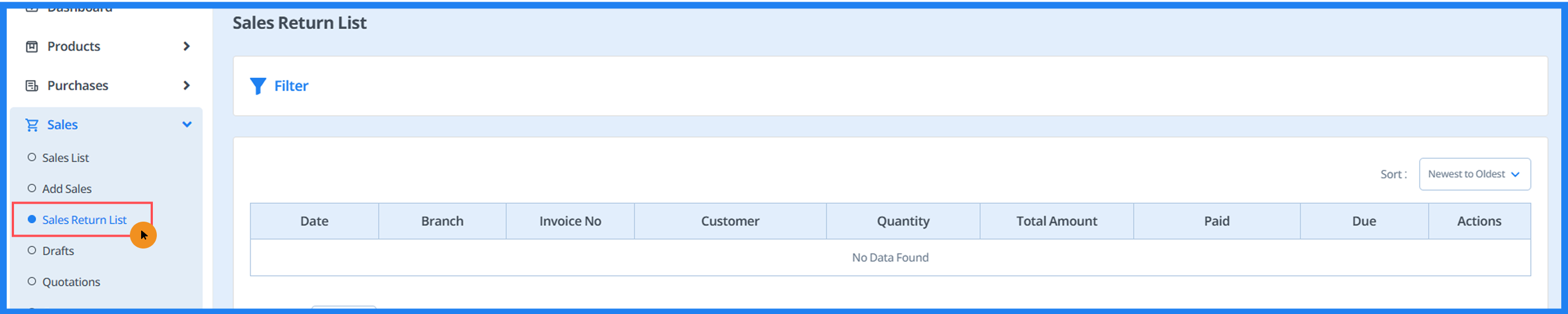Screen dimensions: 1568x314
Task: Click the Filter link text
Action: [x=291, y=86]
